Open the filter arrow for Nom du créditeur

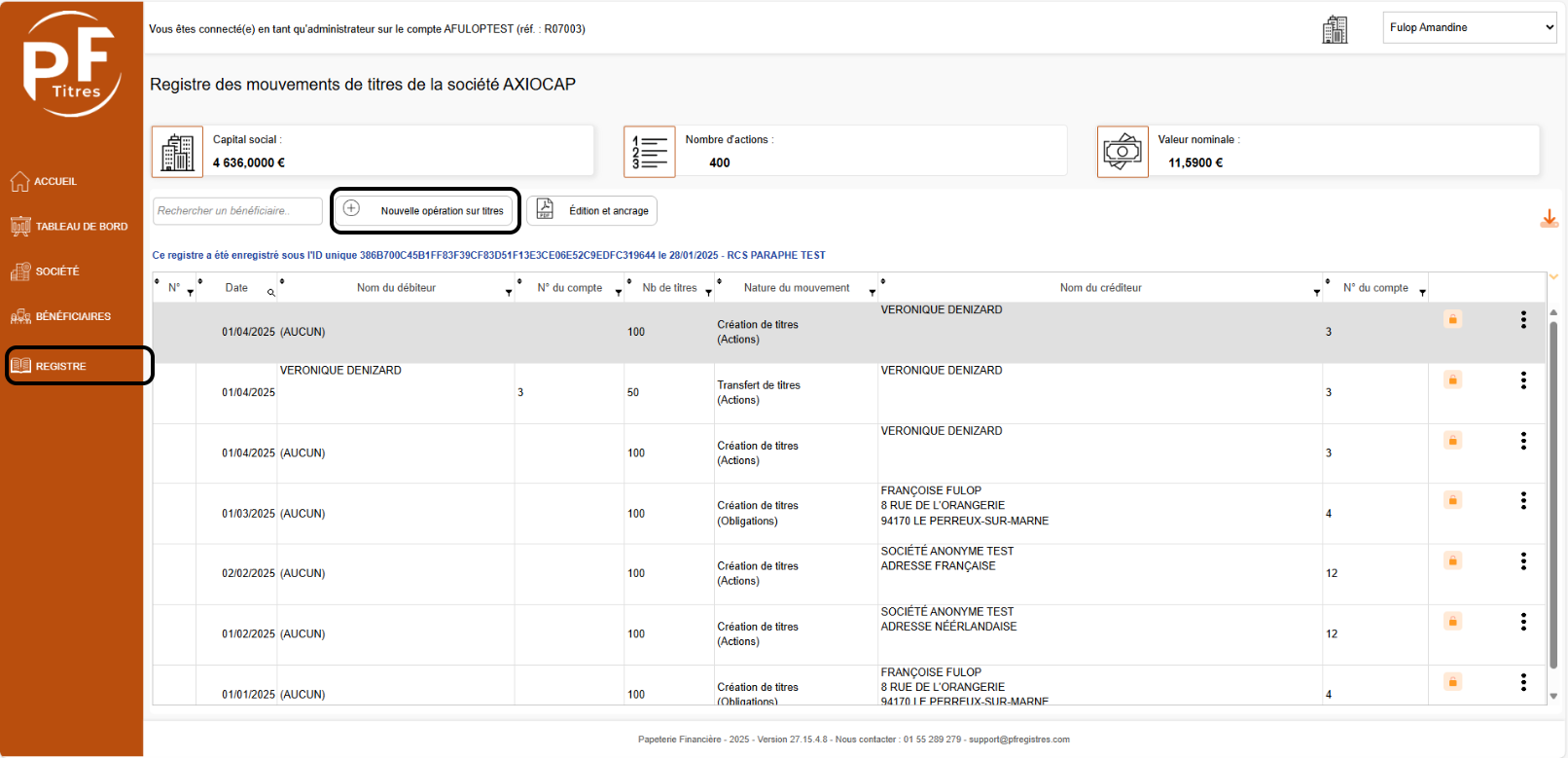[1317, 292]
